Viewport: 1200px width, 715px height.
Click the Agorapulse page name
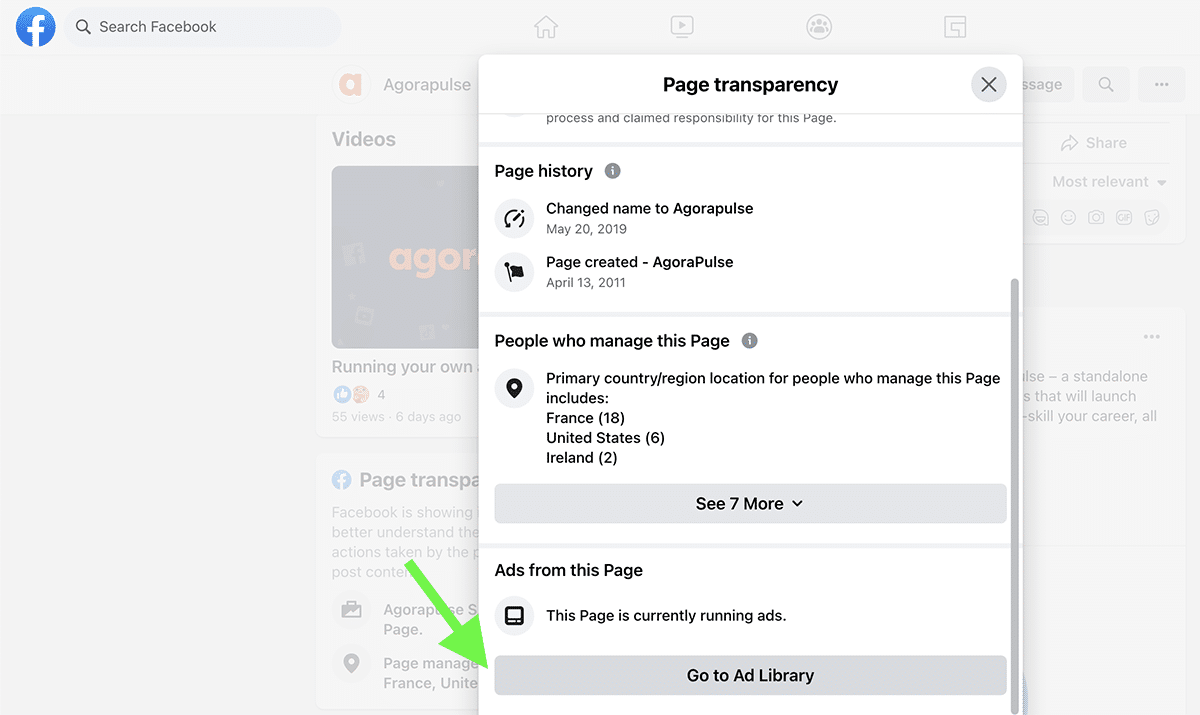(427, 85)
